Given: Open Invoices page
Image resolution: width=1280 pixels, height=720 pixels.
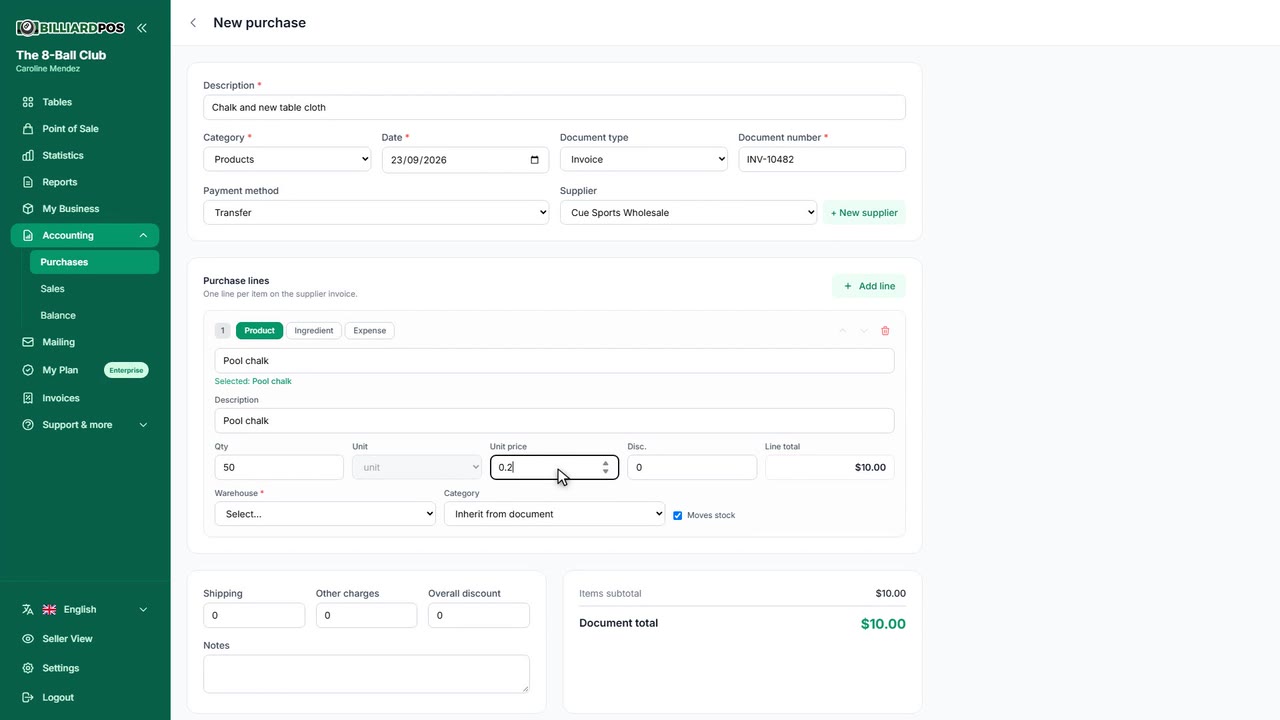Looking at the screenshot, I should (x=85, y=398).
